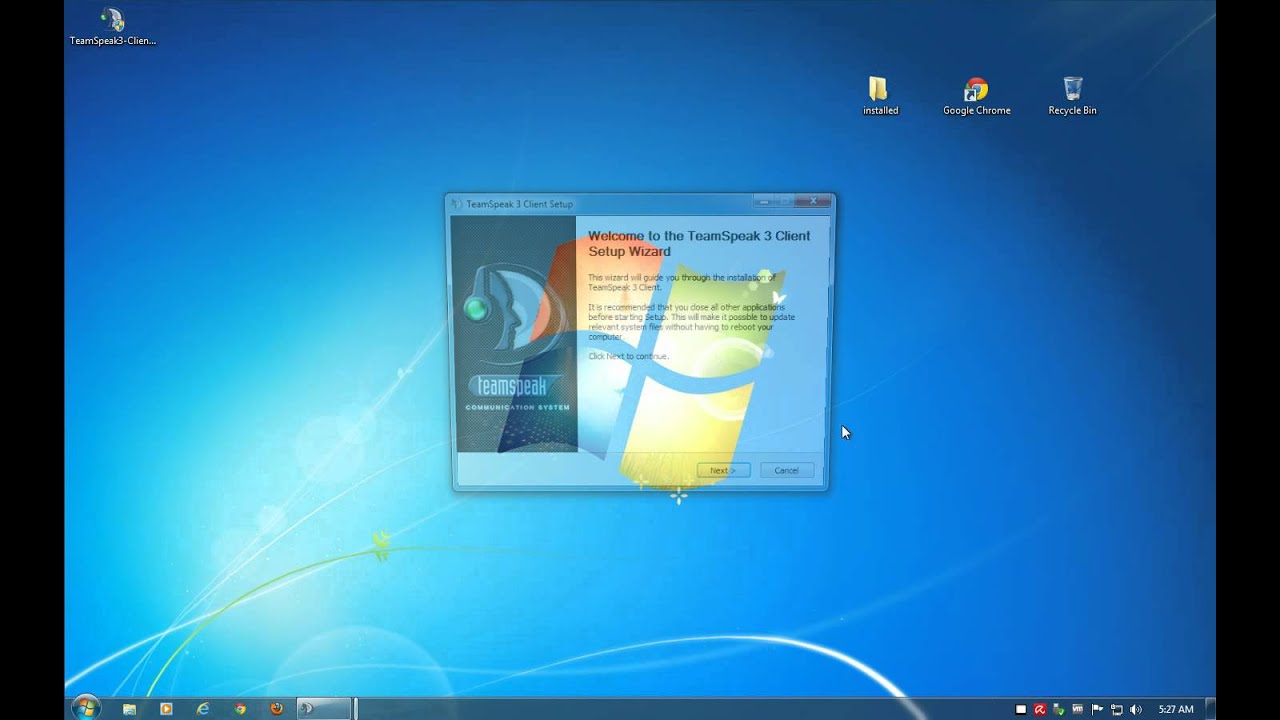Open Action Center flag in system tray

tap(1097, 709)
